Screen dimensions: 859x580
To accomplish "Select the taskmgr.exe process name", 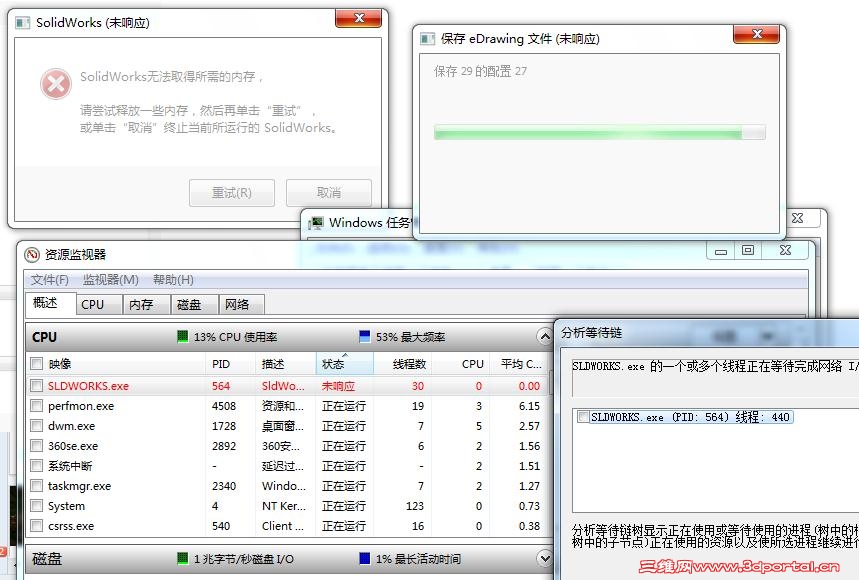I will click(79, 486).
